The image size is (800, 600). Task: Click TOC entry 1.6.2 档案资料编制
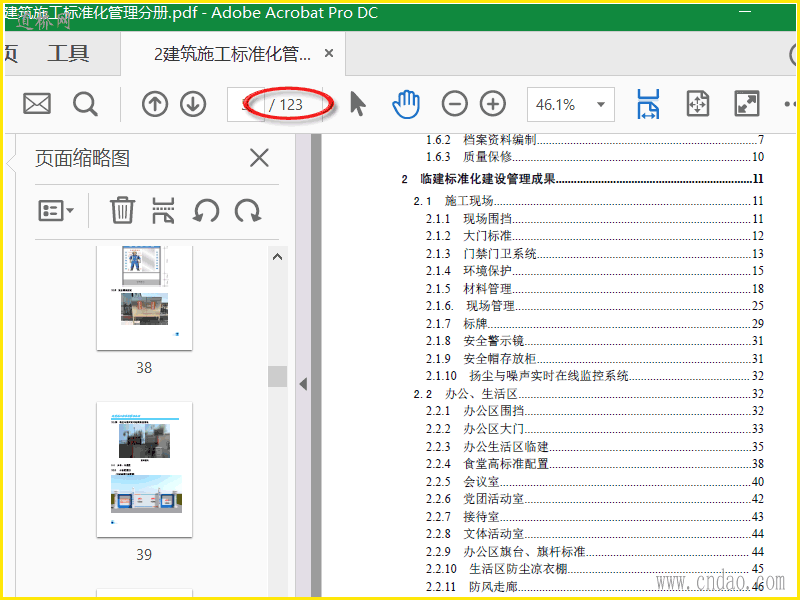coord(595,139)
